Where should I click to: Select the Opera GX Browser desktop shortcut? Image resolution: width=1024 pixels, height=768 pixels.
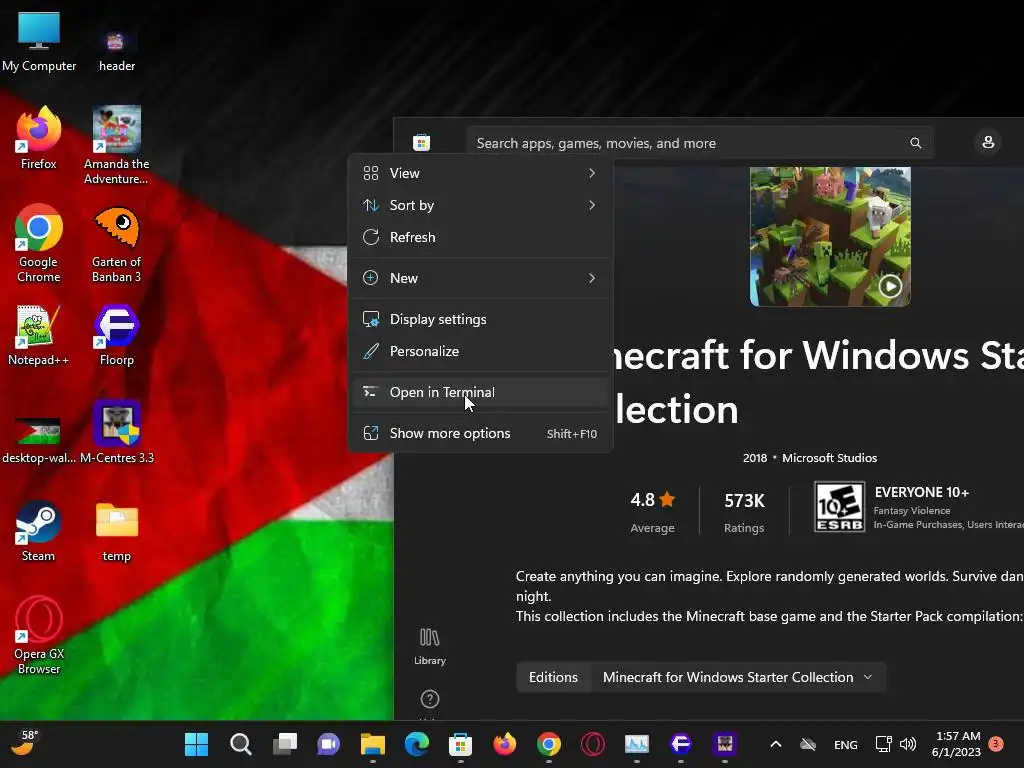point(39,635)
